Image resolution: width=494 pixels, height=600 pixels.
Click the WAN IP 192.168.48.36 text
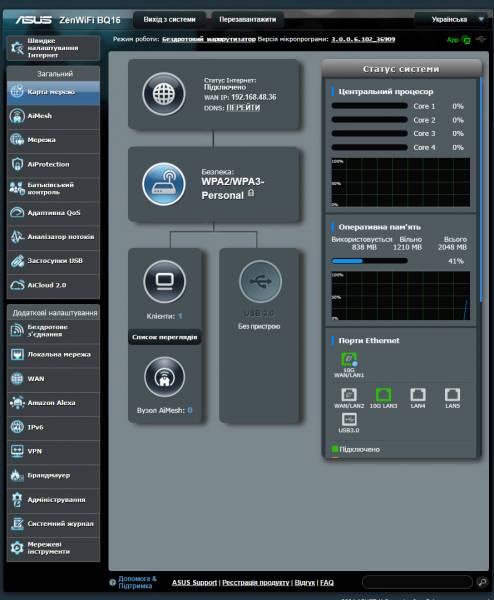[253, 97]
